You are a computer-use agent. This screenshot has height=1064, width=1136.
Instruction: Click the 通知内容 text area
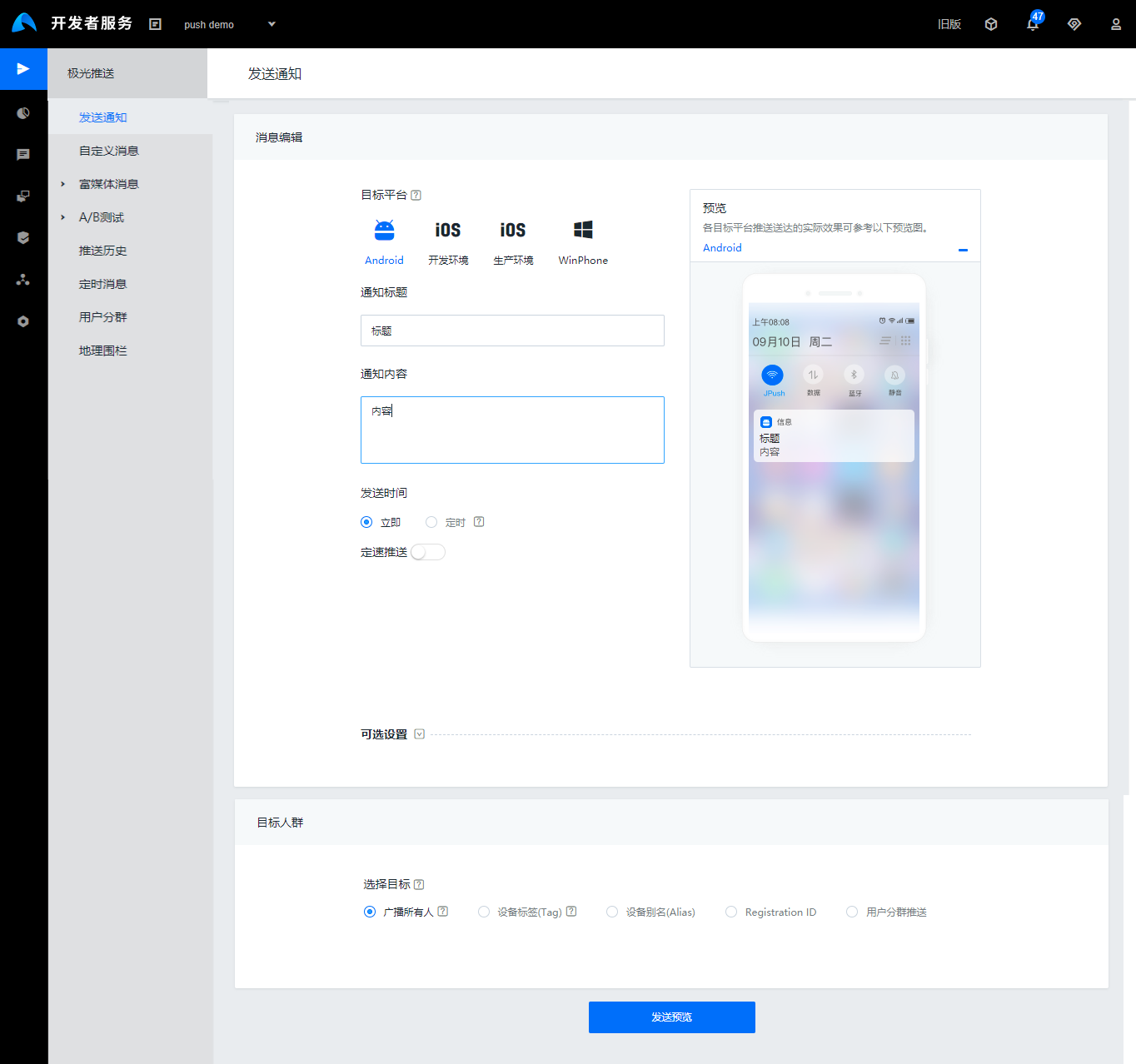[512, 430]
